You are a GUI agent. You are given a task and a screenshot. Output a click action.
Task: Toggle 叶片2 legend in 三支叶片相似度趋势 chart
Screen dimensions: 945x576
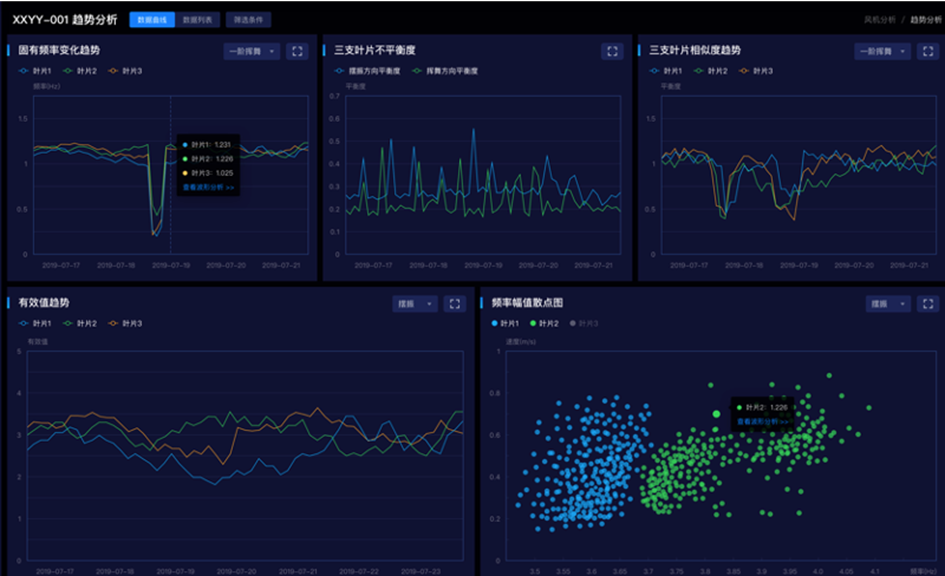point(711,71)
